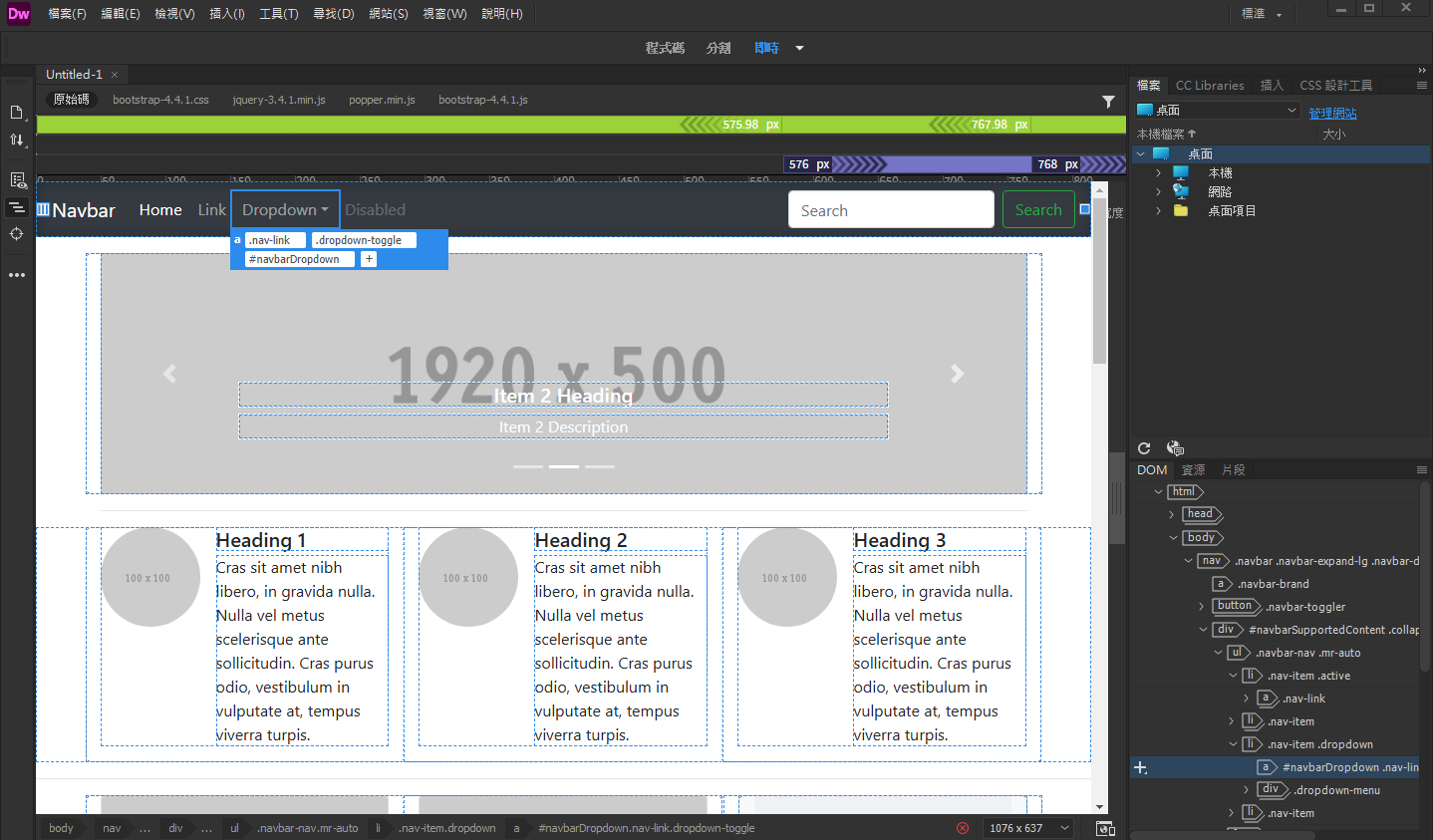The image size is (1433, 840).
Task: Expand the Network tree node
Action: click(x=1158, y=191)
